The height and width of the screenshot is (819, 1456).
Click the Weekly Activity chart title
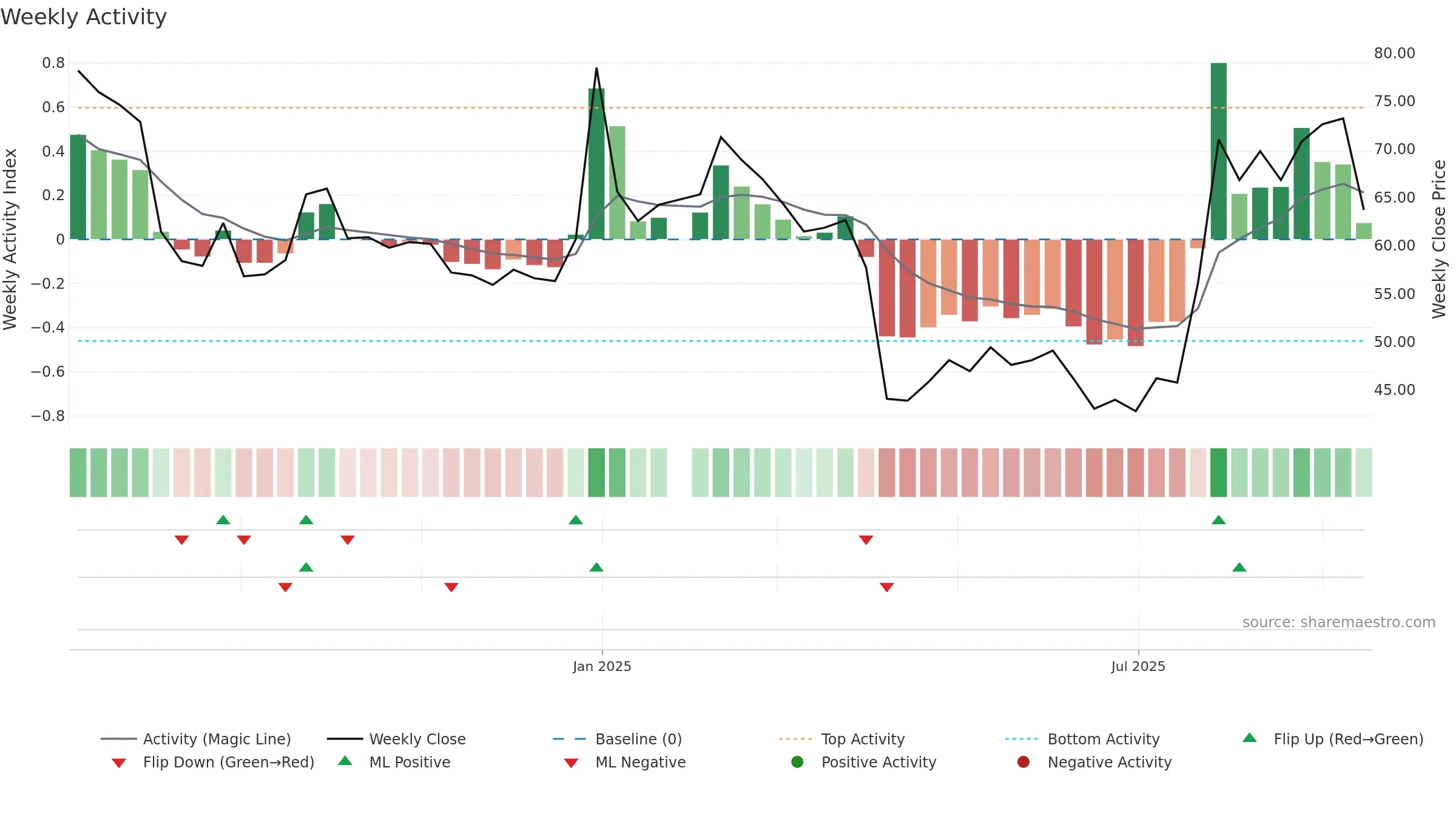84,17
